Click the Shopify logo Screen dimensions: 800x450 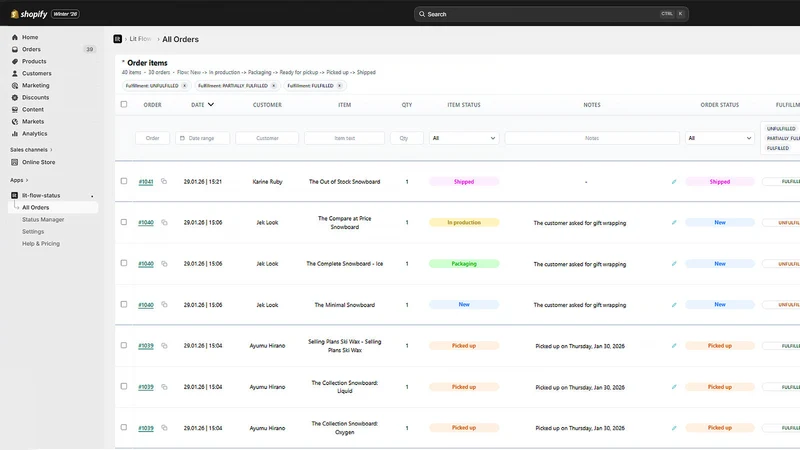29,14
